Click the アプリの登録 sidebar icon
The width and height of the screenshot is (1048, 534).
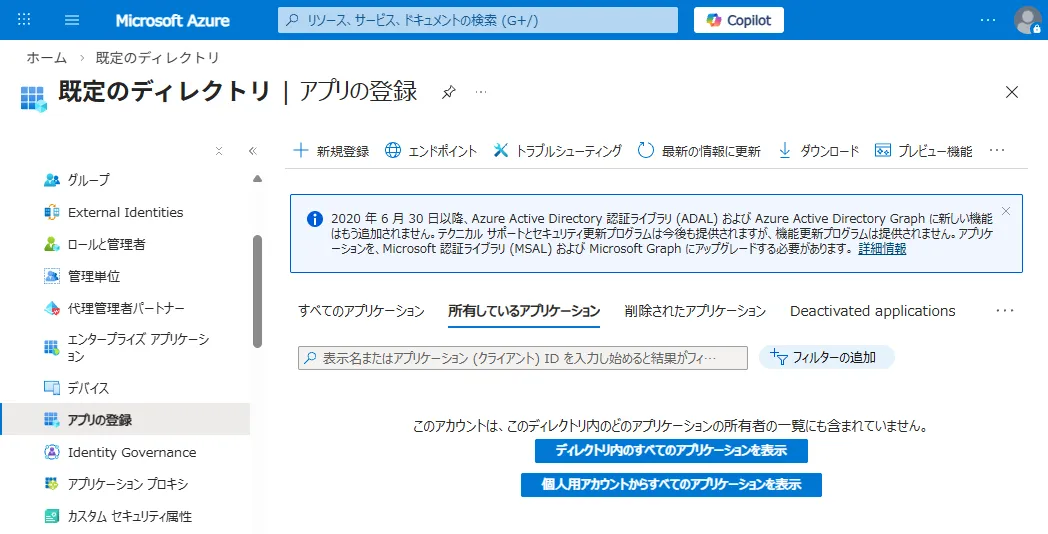[x=52, y=420]
